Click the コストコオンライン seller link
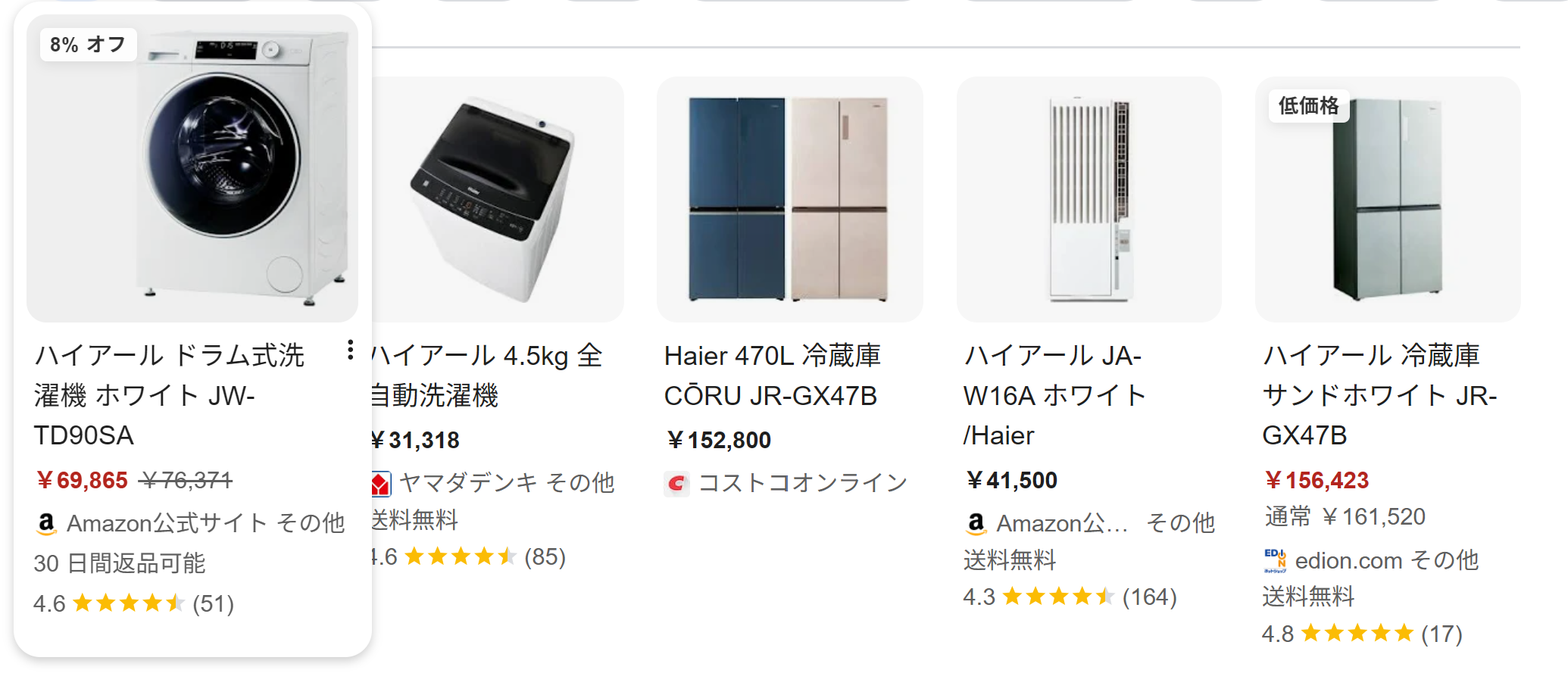The width and height of the screenshot is (1568, 698). (x=803, y=483)
